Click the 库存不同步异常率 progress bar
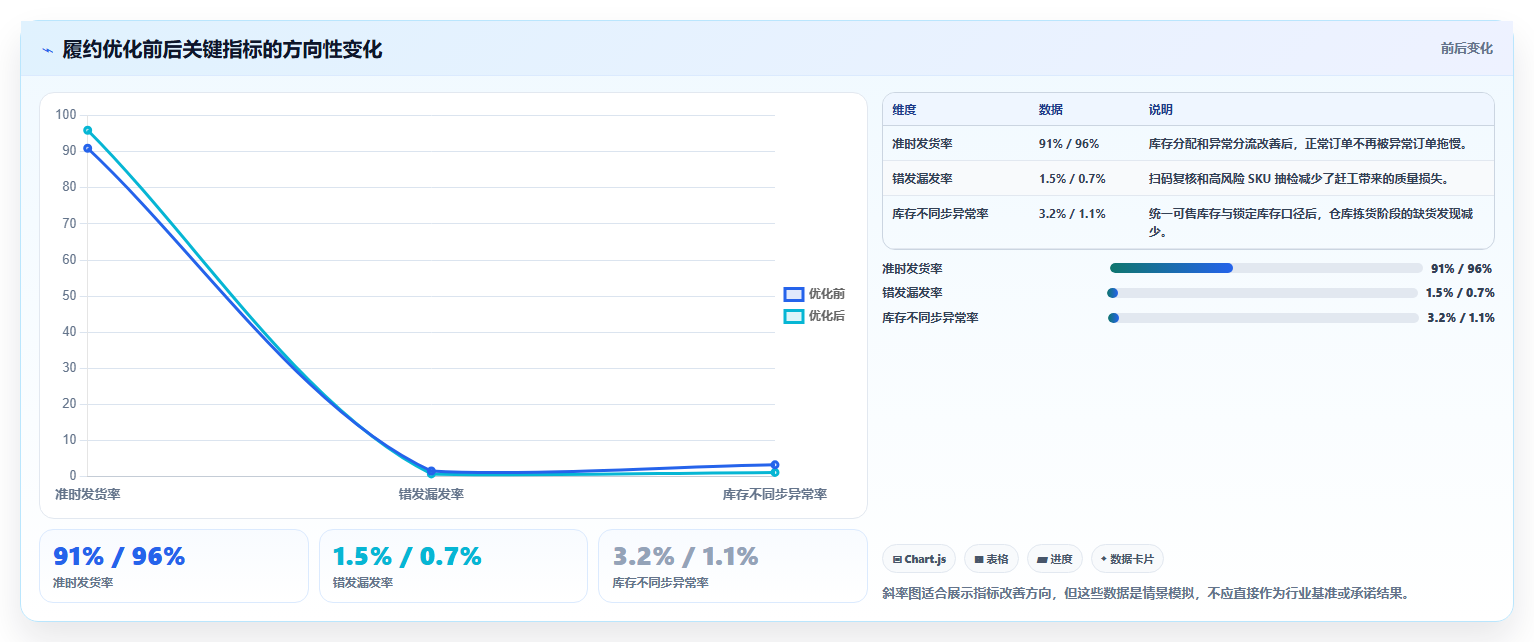1534x642 pixels. coord(1264,318)
